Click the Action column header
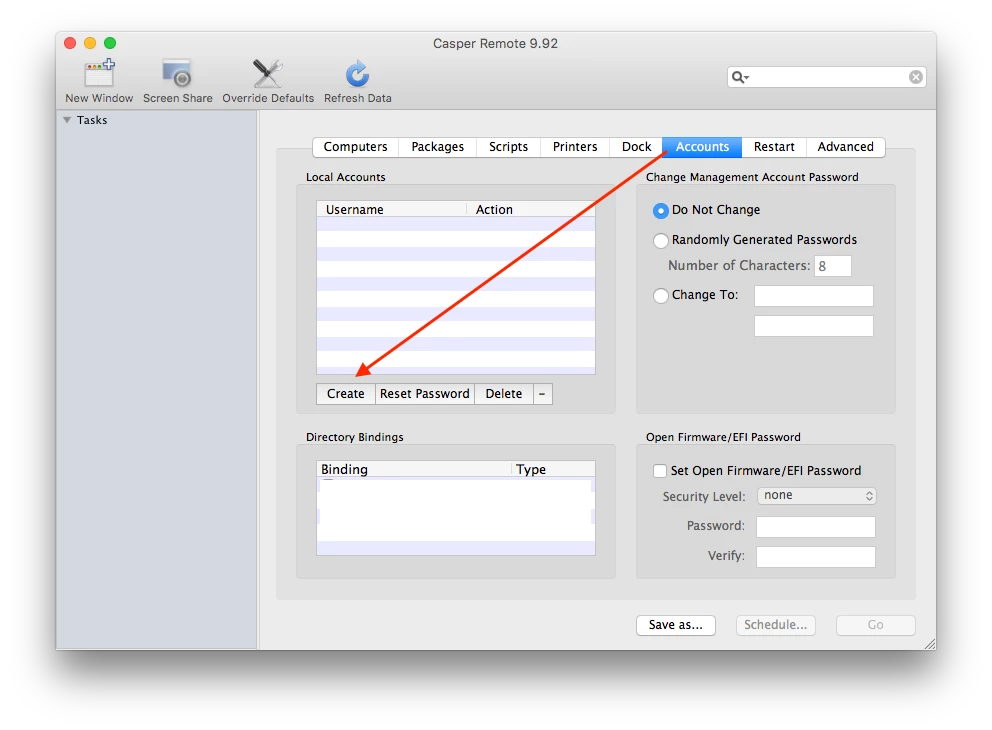This screenshot has width=992, height=730. click(531, 209)
